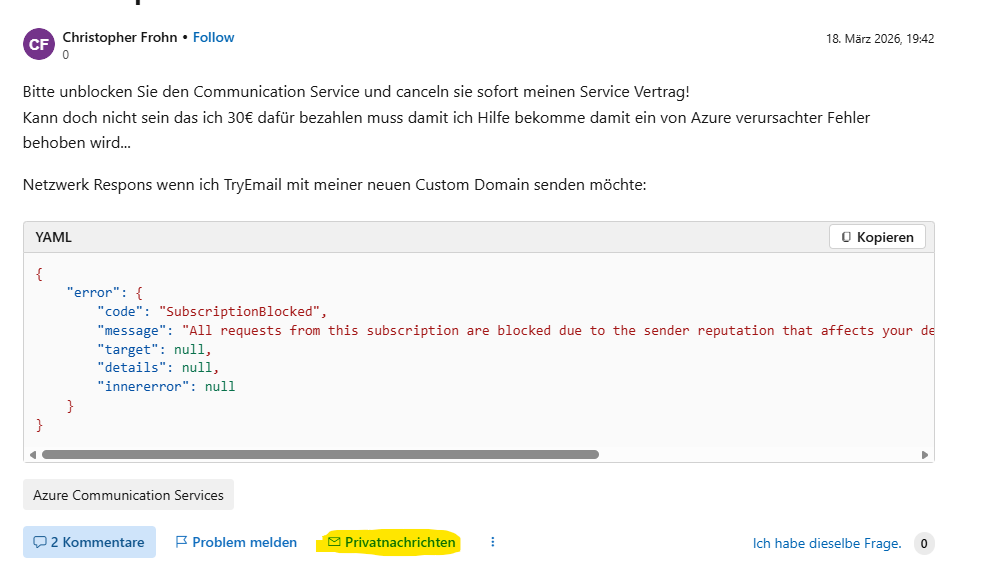Click the left scroll arrow of code block
This screenshot has width=994, height=579.
(33, 455)
